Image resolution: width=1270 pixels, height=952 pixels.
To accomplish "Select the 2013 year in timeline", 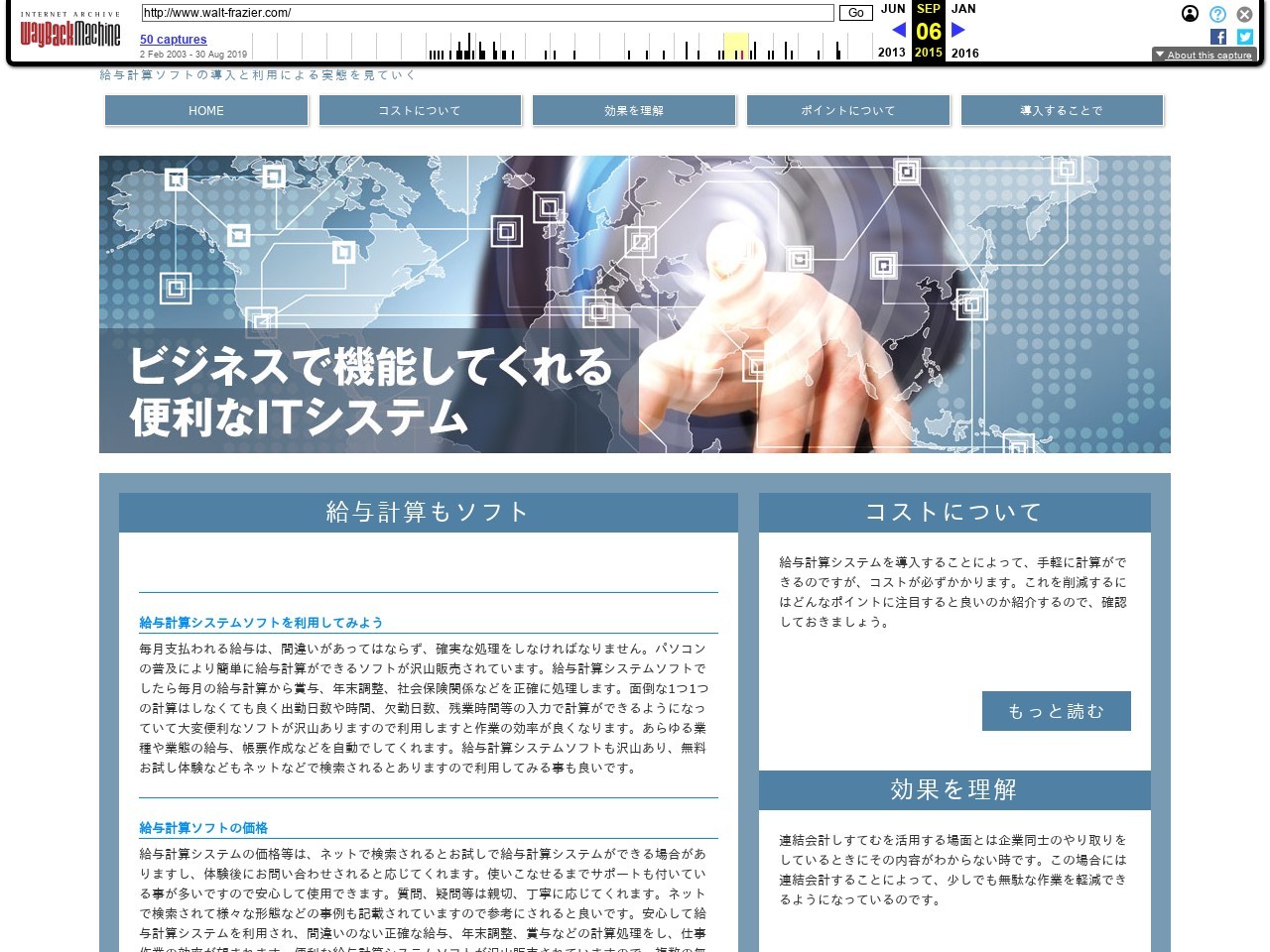I will [x=891, y=53].
